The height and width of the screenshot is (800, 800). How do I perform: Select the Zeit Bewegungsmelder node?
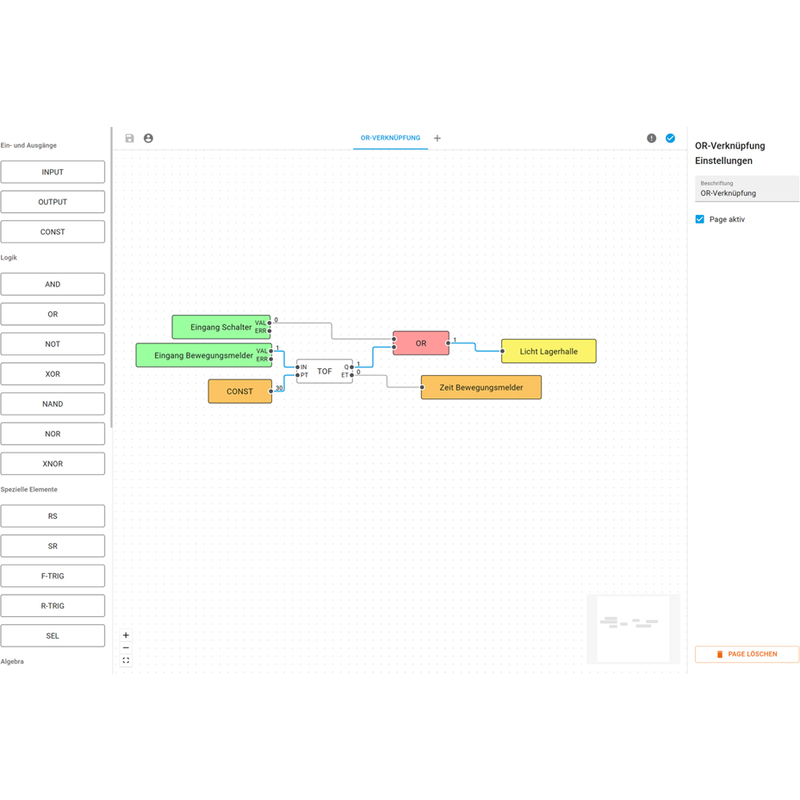coord(481,387)
